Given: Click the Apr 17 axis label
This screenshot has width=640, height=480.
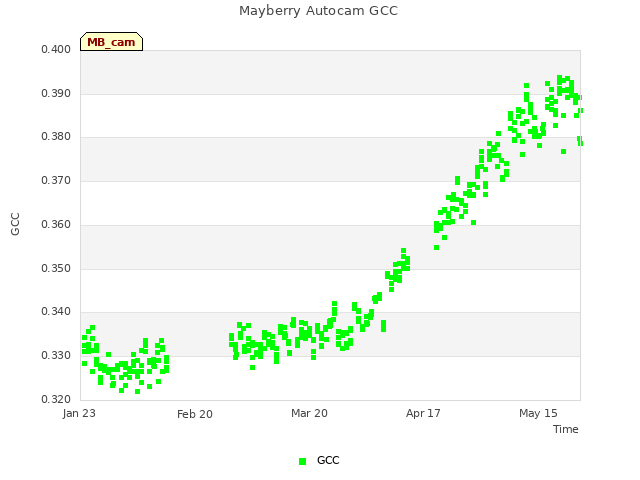Looking at the screenshot, I should click(x=423, y=413).
